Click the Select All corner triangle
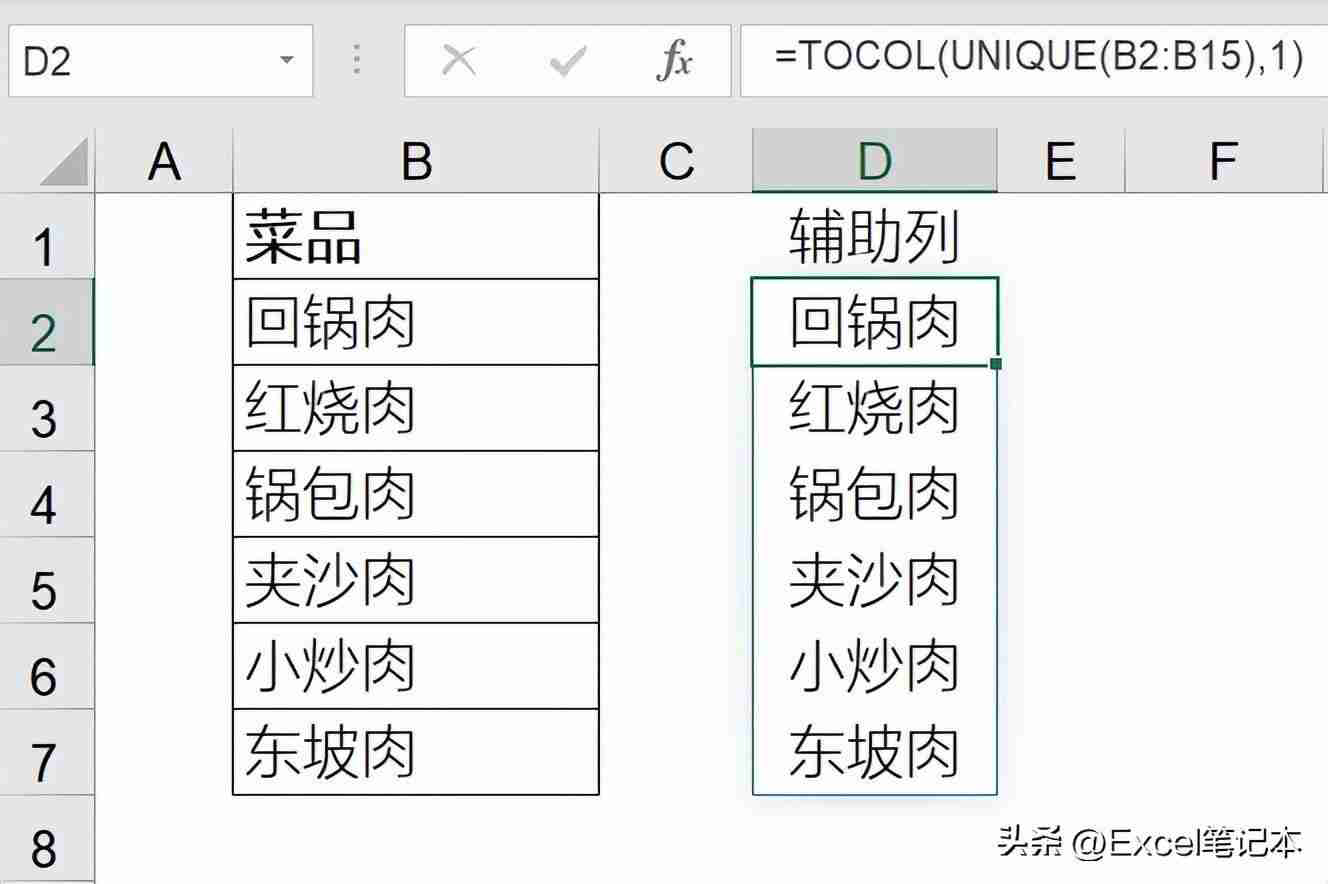This screenshot has height=884, width=1328. tap(63, 161)
